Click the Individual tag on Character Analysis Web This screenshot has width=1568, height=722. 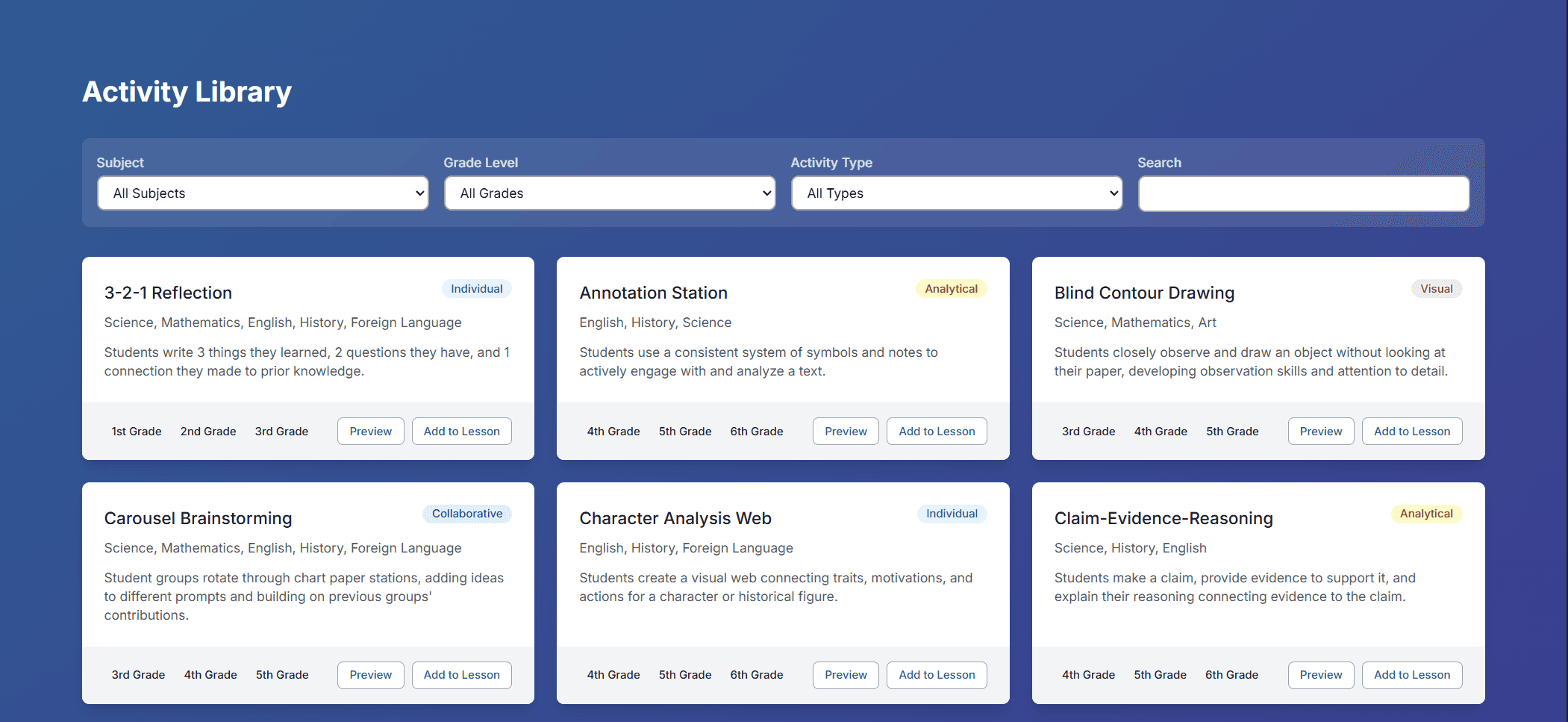tap(952, 514)
